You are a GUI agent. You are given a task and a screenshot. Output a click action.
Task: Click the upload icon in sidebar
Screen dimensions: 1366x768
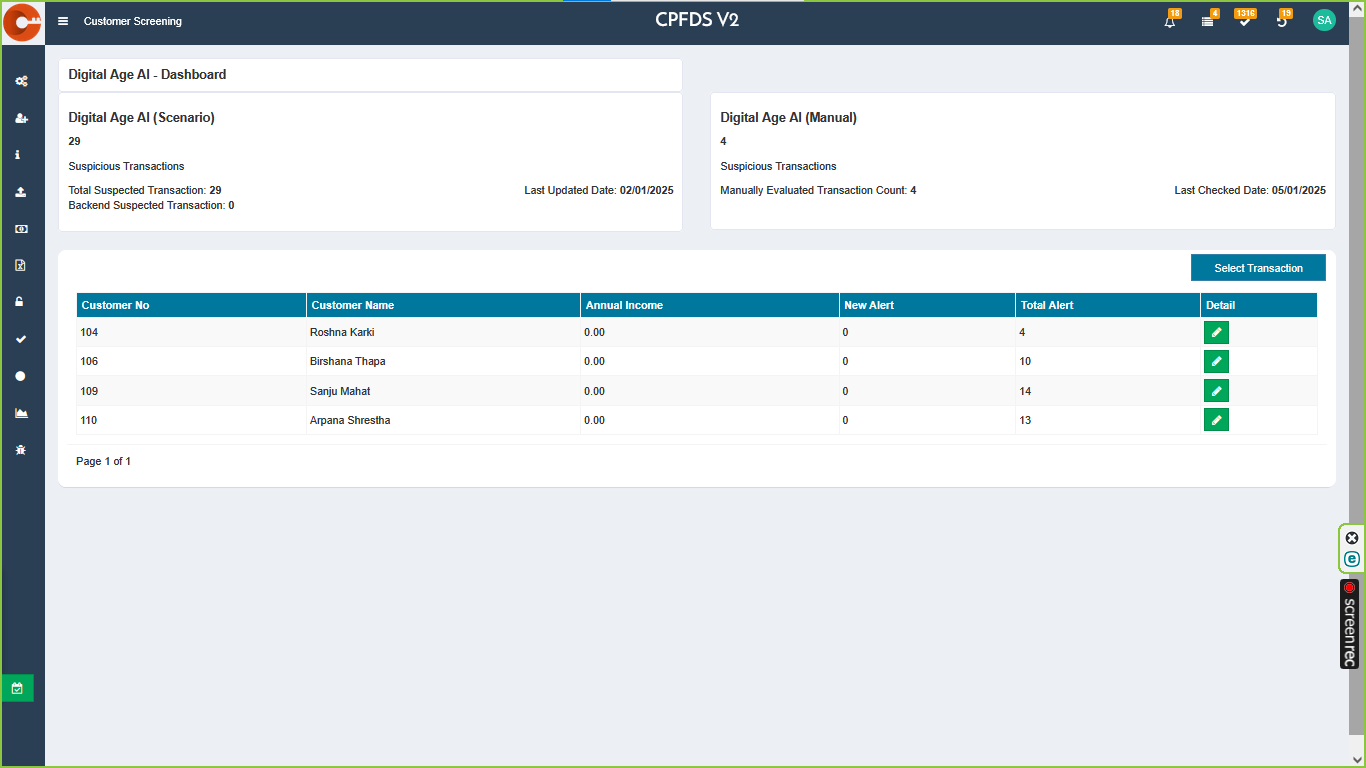(x=21, y=192)
